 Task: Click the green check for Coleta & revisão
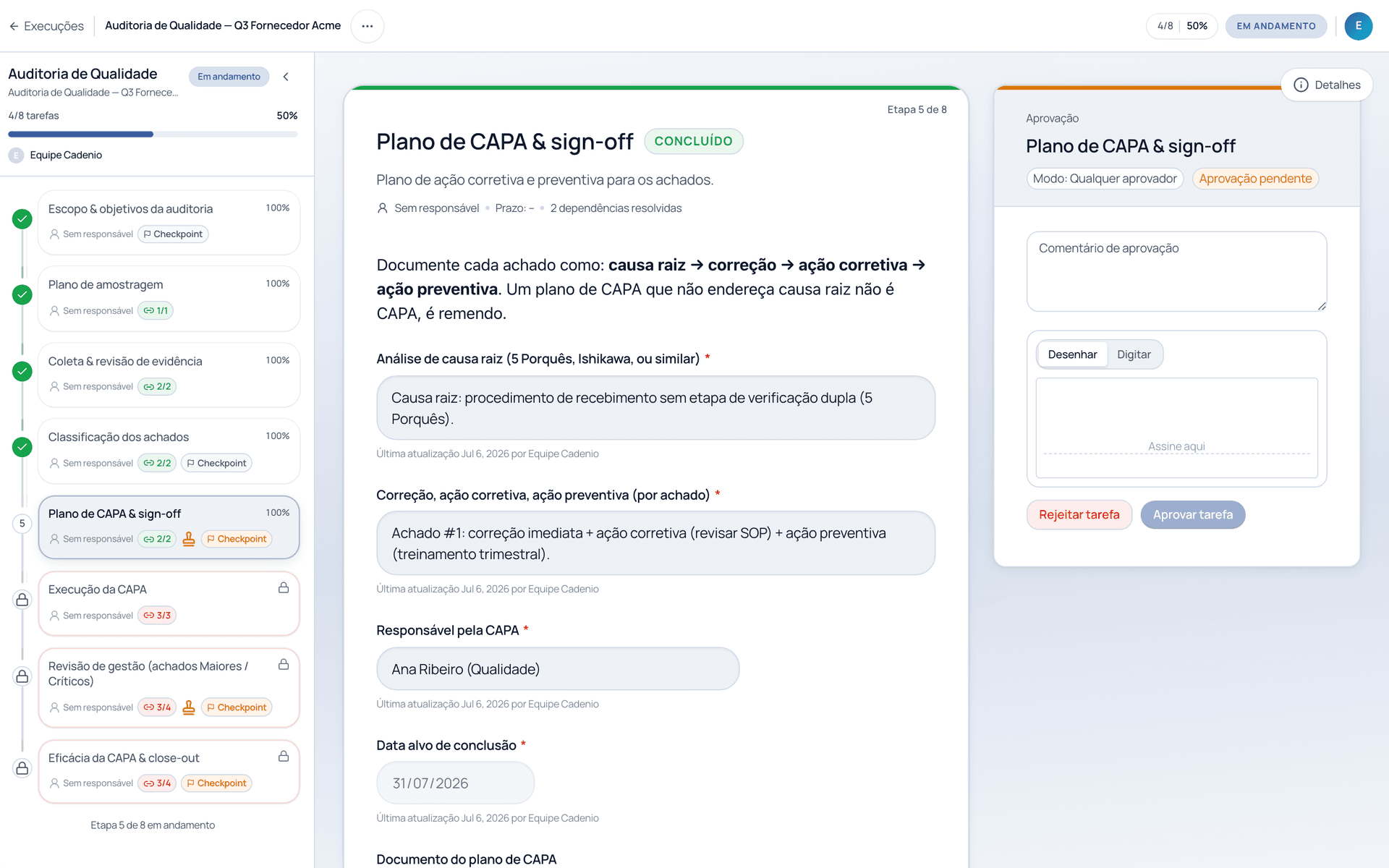click(x=22, y=371)
